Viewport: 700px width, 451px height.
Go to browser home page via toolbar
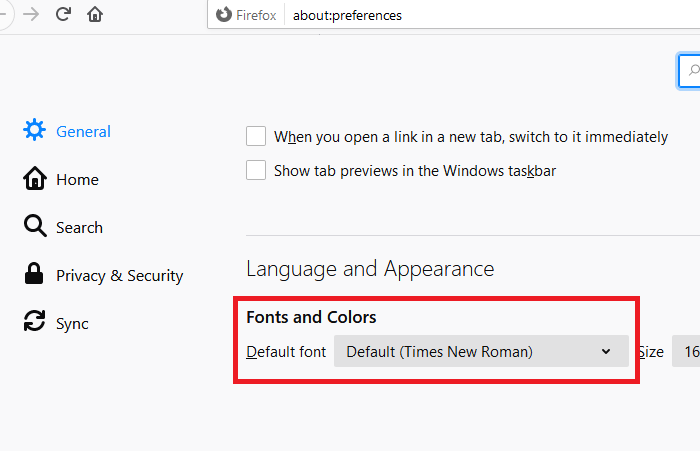95,14
